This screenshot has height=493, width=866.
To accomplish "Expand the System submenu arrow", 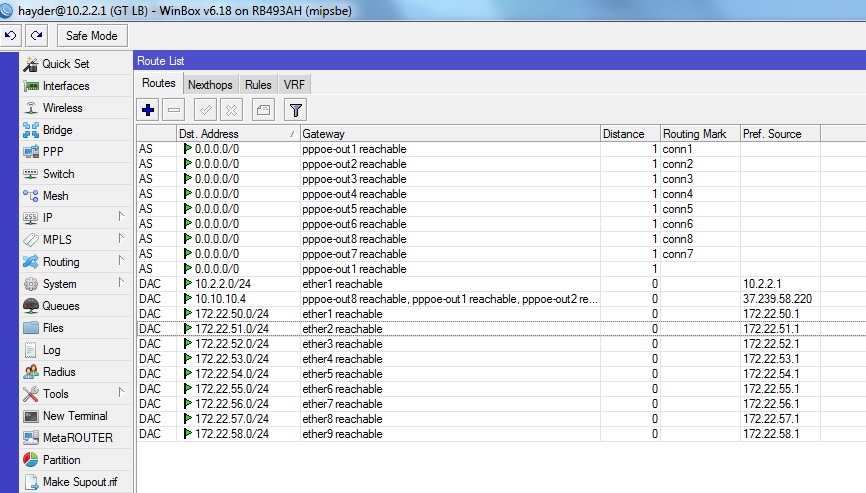I will coord(121,282).
